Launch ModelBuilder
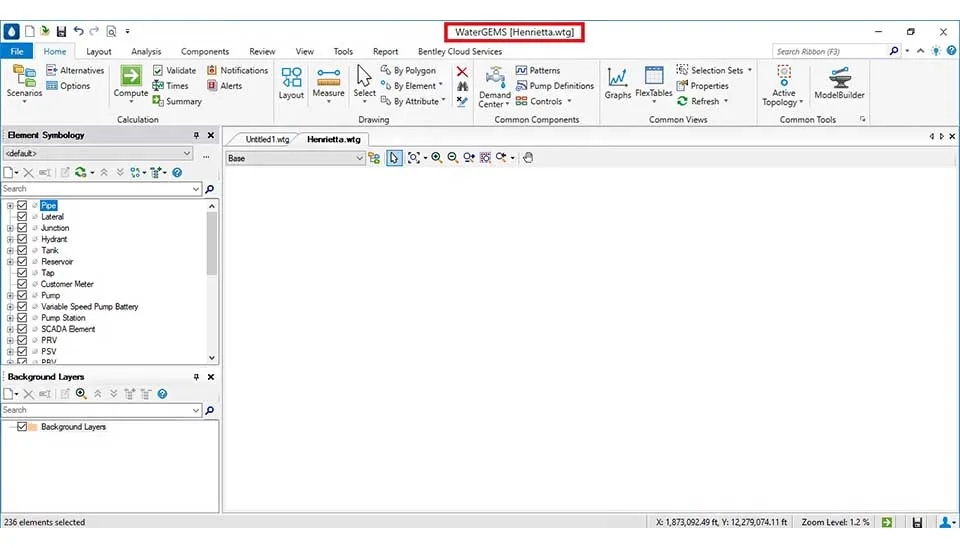This screenshot has height=548, width=960. (839, 83)
